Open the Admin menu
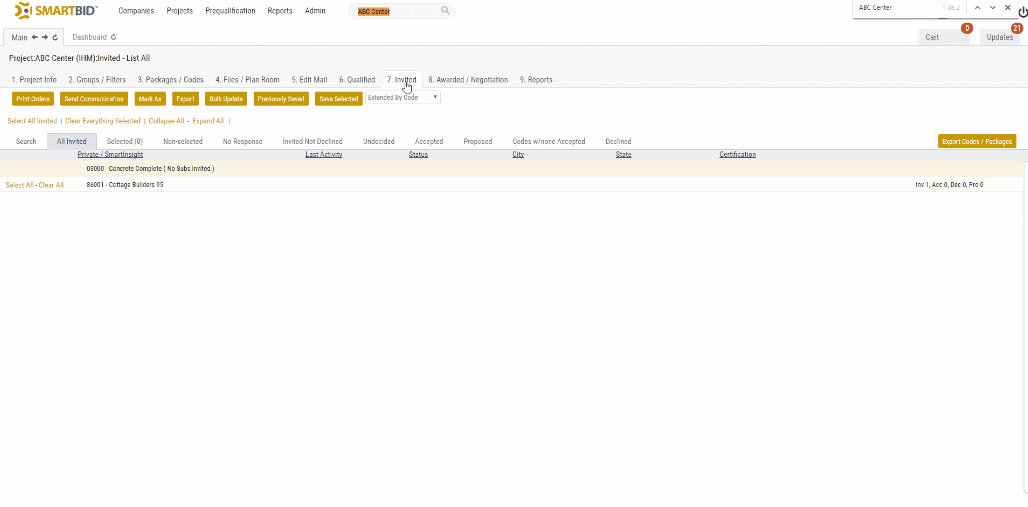The height and width of the screenshot is (507, 1028). coord(315,10)
